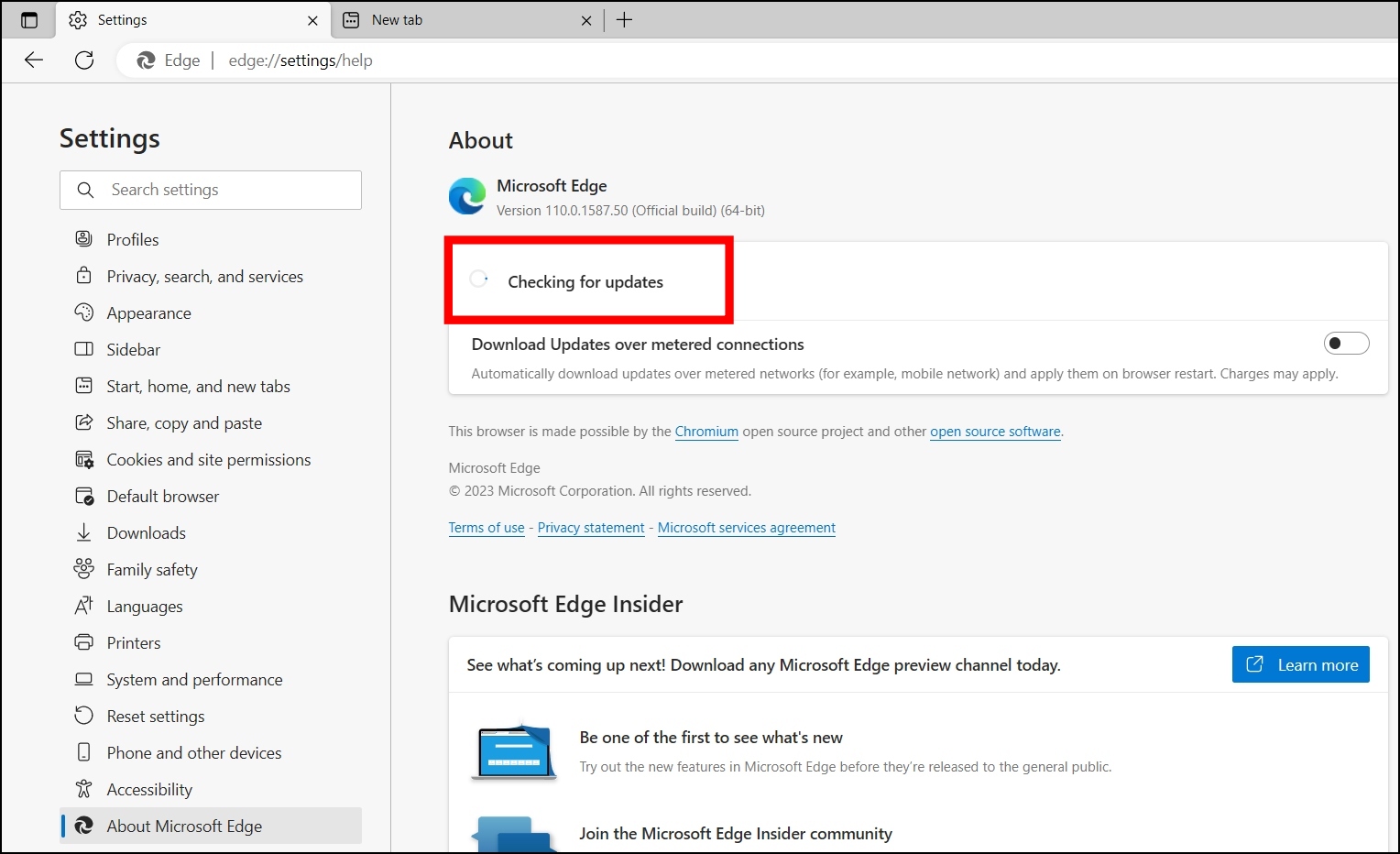Open a new tab with the plus button

pos(625,20)
